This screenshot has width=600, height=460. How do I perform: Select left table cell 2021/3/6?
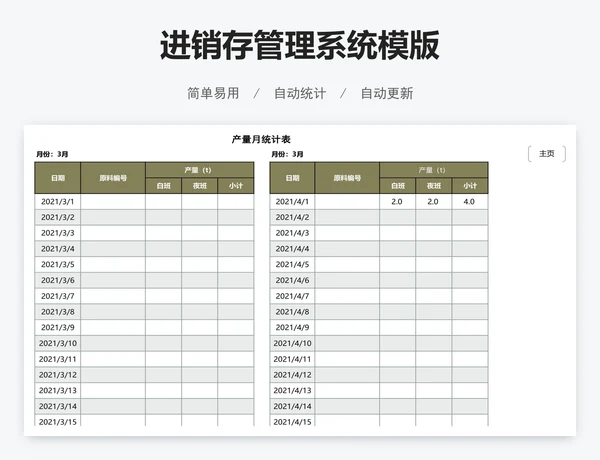pyautogui.click(x=58, y=280)
